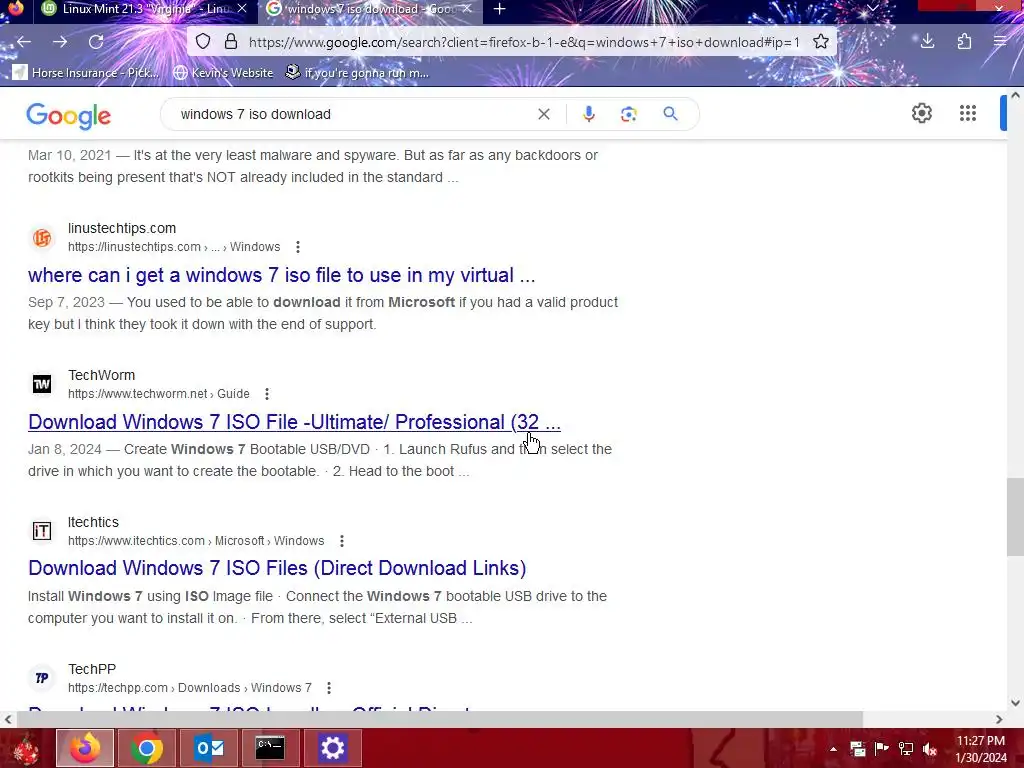
Task: Start voice search with microphone icon
Action: 588,114
